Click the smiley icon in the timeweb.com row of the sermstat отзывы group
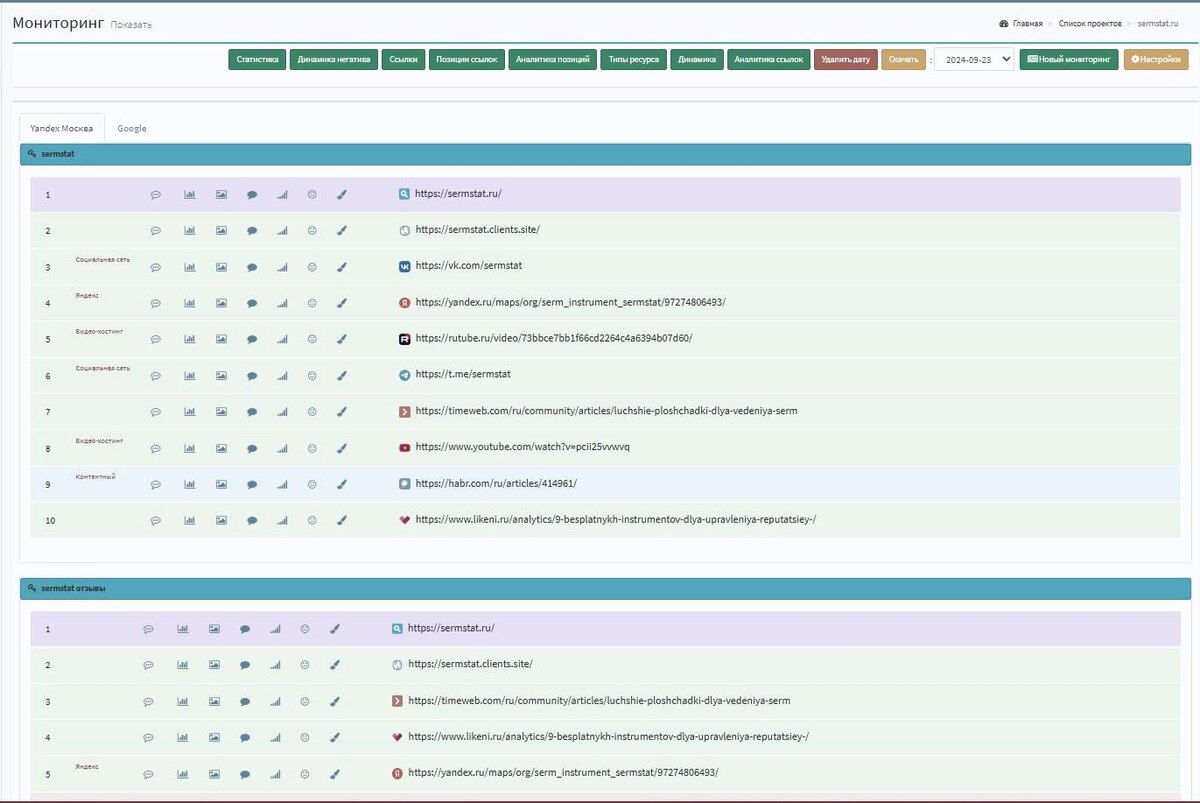Viewport: 1200px width, 803px height. [305, 701]
